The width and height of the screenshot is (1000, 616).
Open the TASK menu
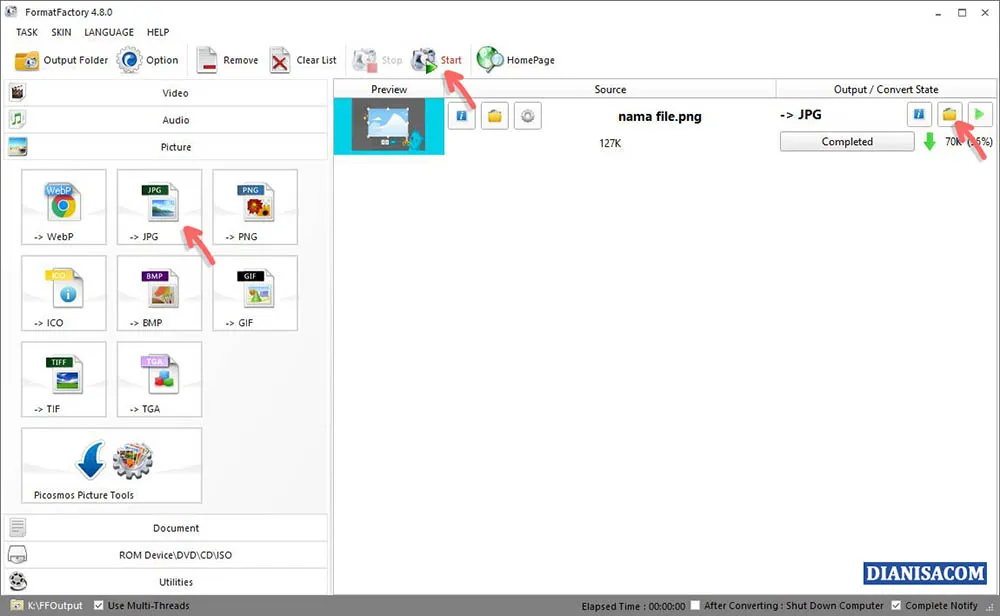pos(26,32)
